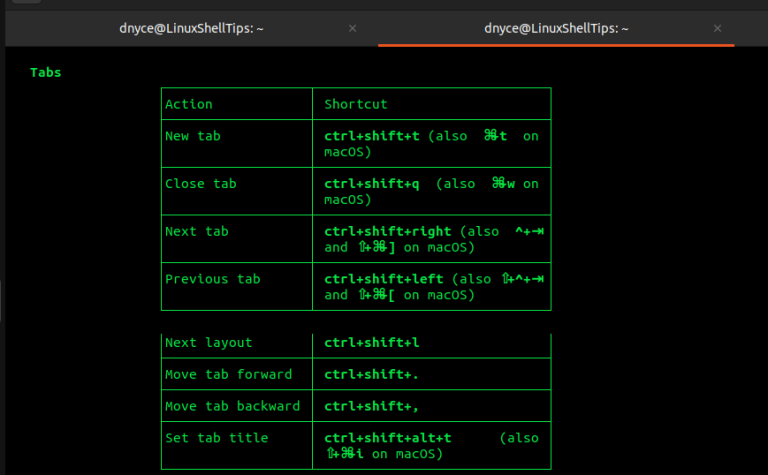Viewport: 768px width, 475px height.
Task: Click the Move tab forward cell
Action: [x=229, y=375]
